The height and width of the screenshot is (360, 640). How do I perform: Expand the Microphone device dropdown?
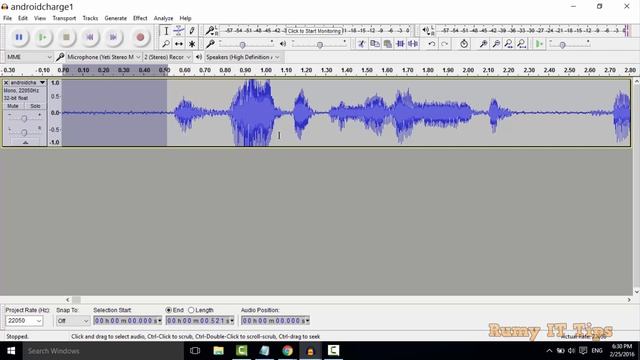(138, 57)
